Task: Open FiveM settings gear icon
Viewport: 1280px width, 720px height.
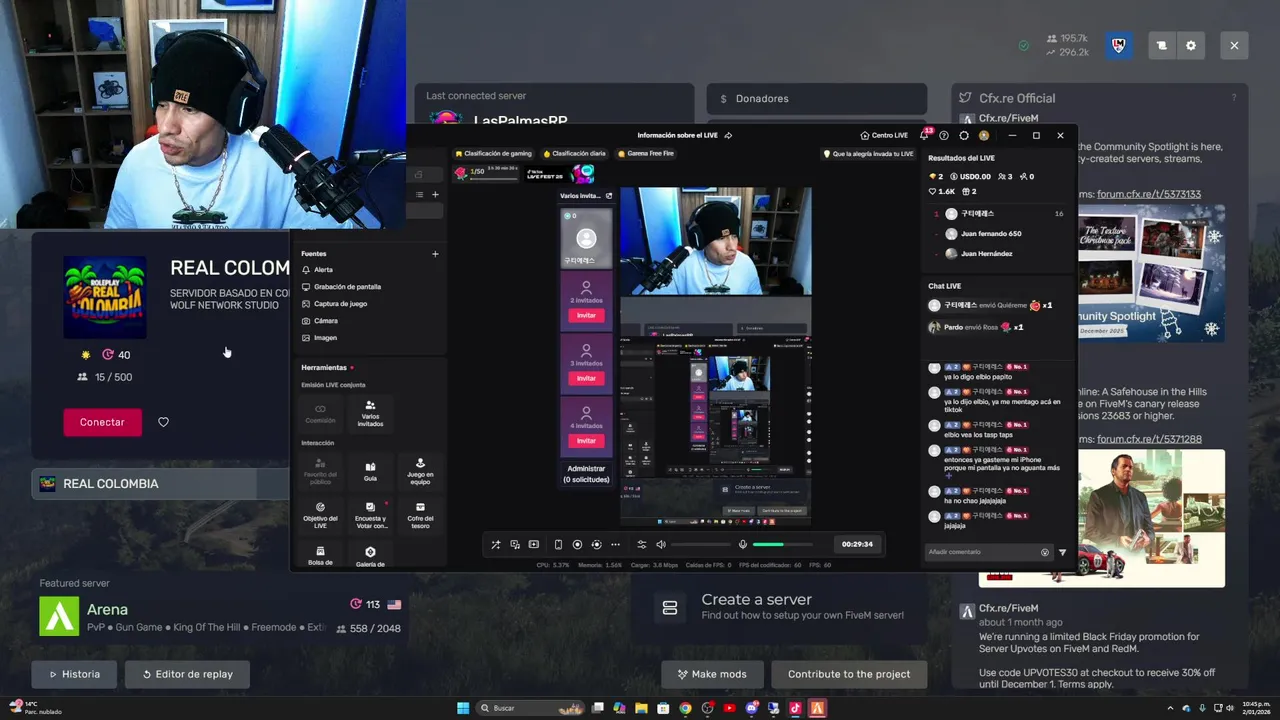Action: pyautogui.click(x=1191, y=45)
